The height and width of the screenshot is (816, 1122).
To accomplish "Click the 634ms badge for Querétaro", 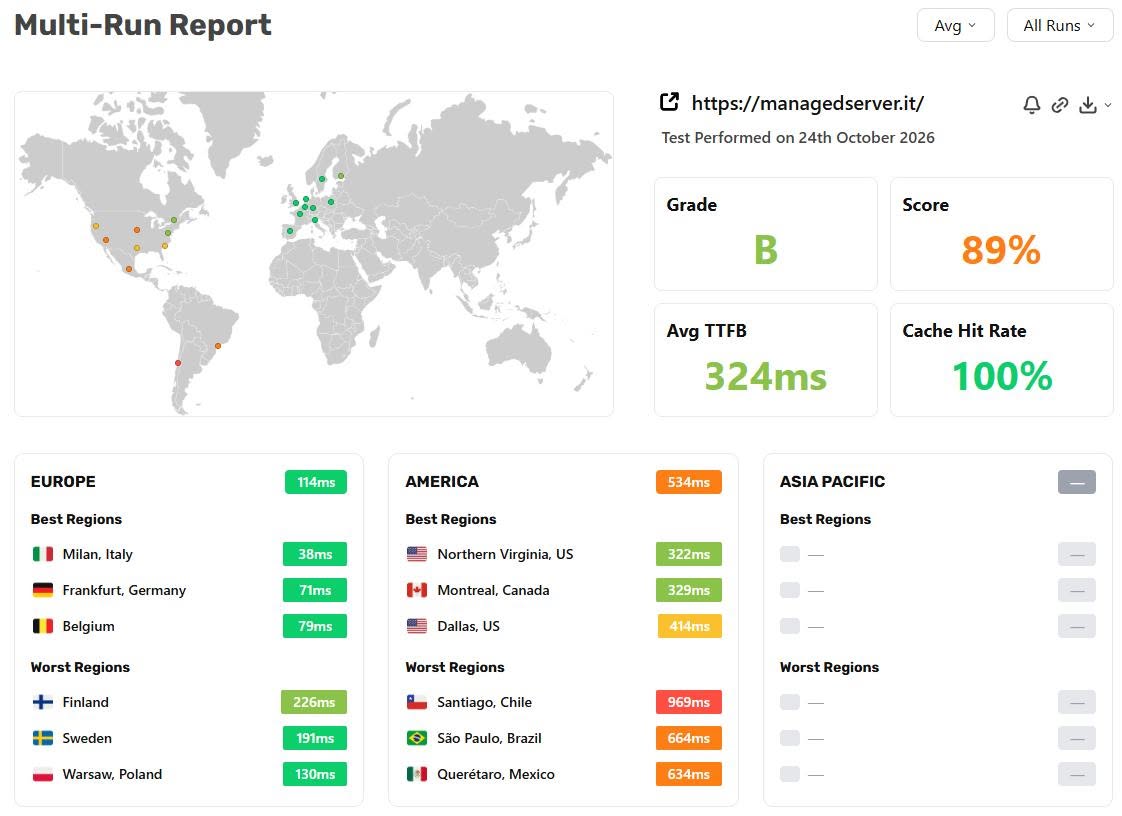I will click(688, 774).
